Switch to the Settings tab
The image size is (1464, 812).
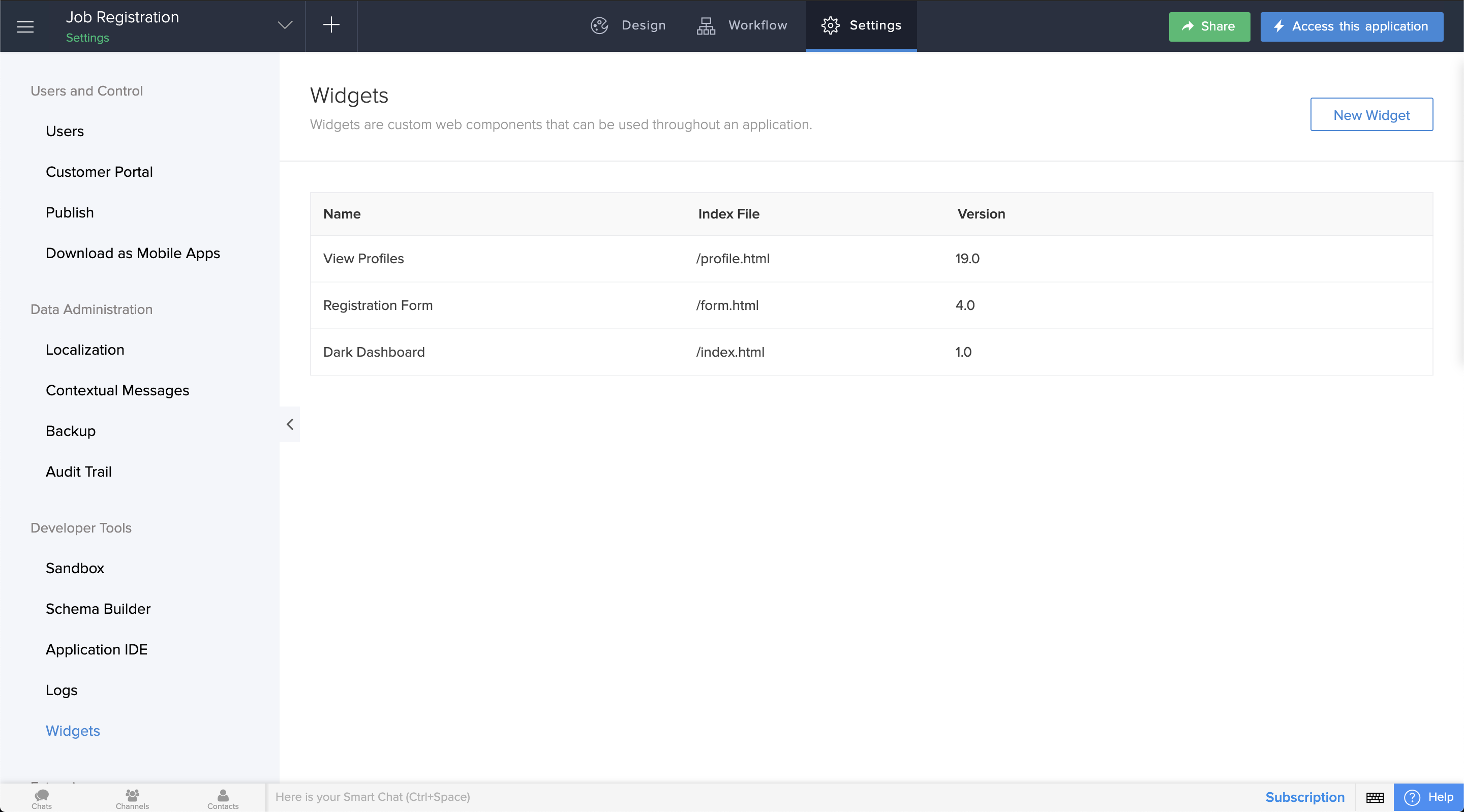pyautogui.click(x=861, y=25)
